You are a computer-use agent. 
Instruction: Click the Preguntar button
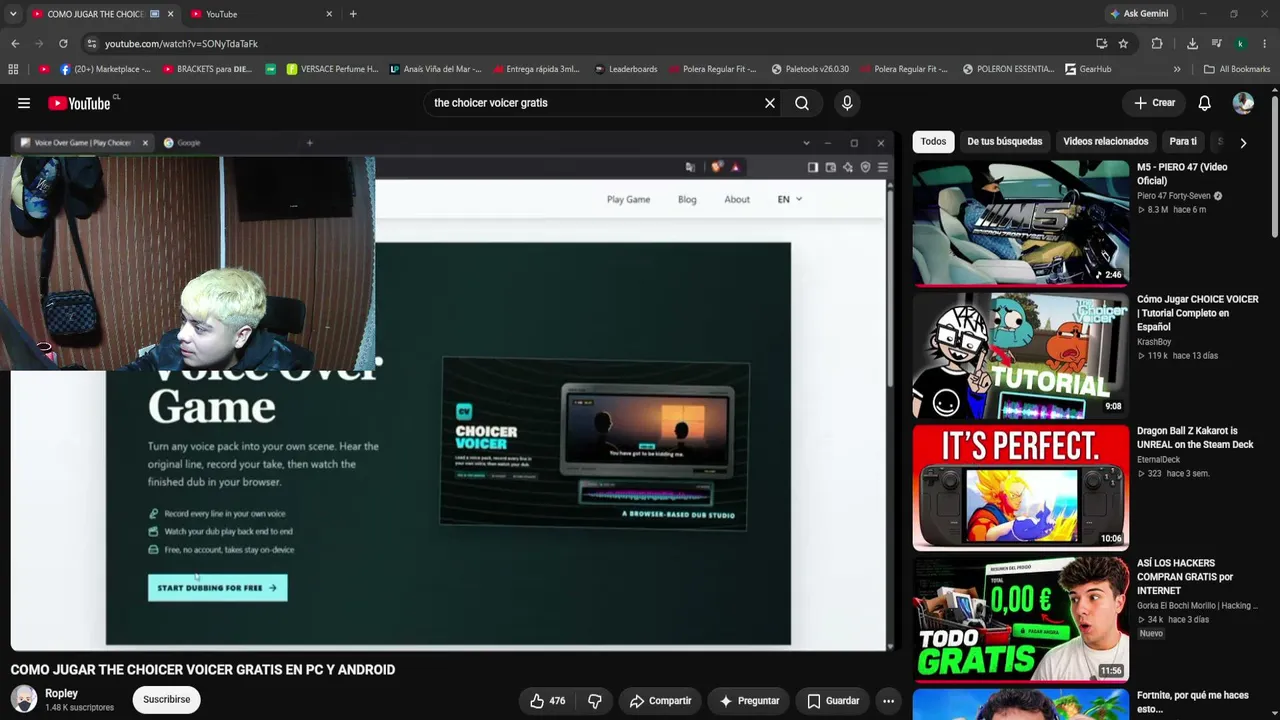click(749, 701)
